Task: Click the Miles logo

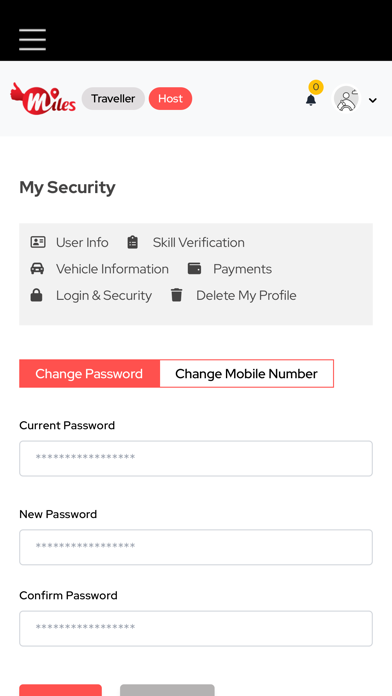Action: [x=43, y=99]
